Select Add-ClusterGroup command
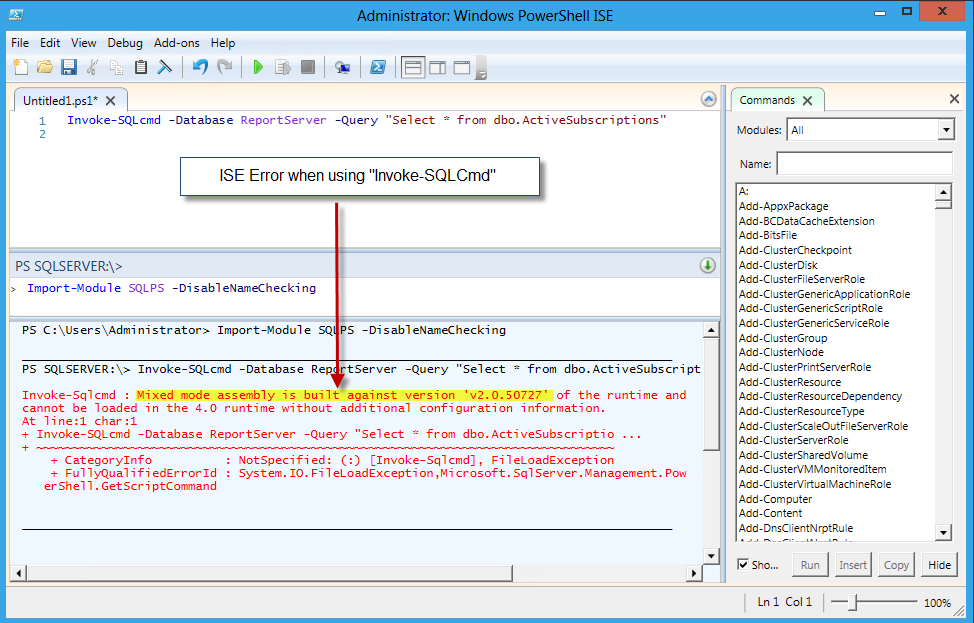The height and width of the screenshot is (623, 974). pos(783,339)
